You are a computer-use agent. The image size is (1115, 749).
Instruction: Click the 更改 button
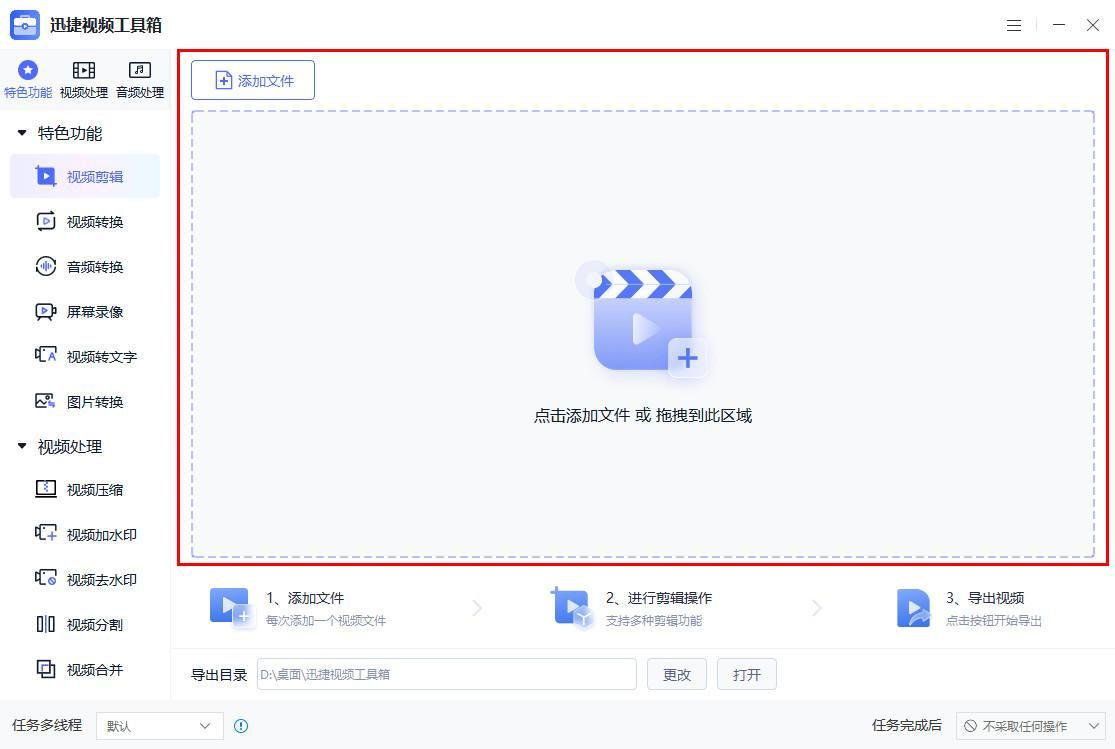677,674
